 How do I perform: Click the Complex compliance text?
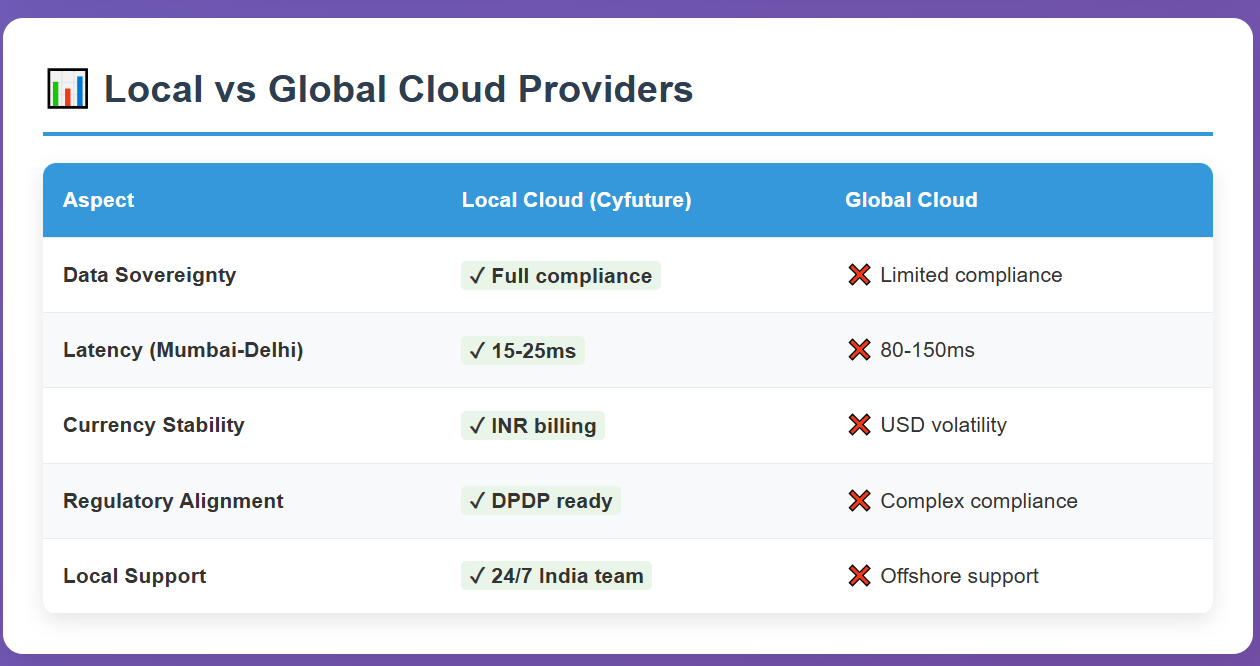[x=979, y=501]
